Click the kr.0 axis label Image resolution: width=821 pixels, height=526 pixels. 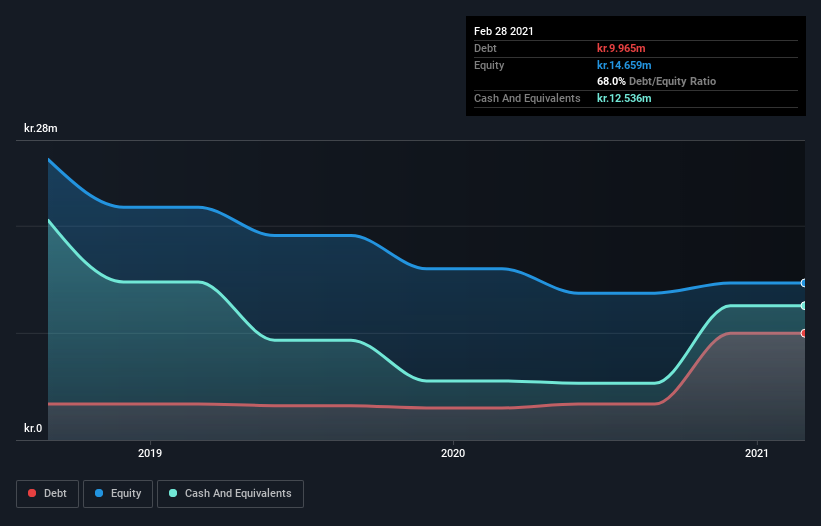coord(33,428)
